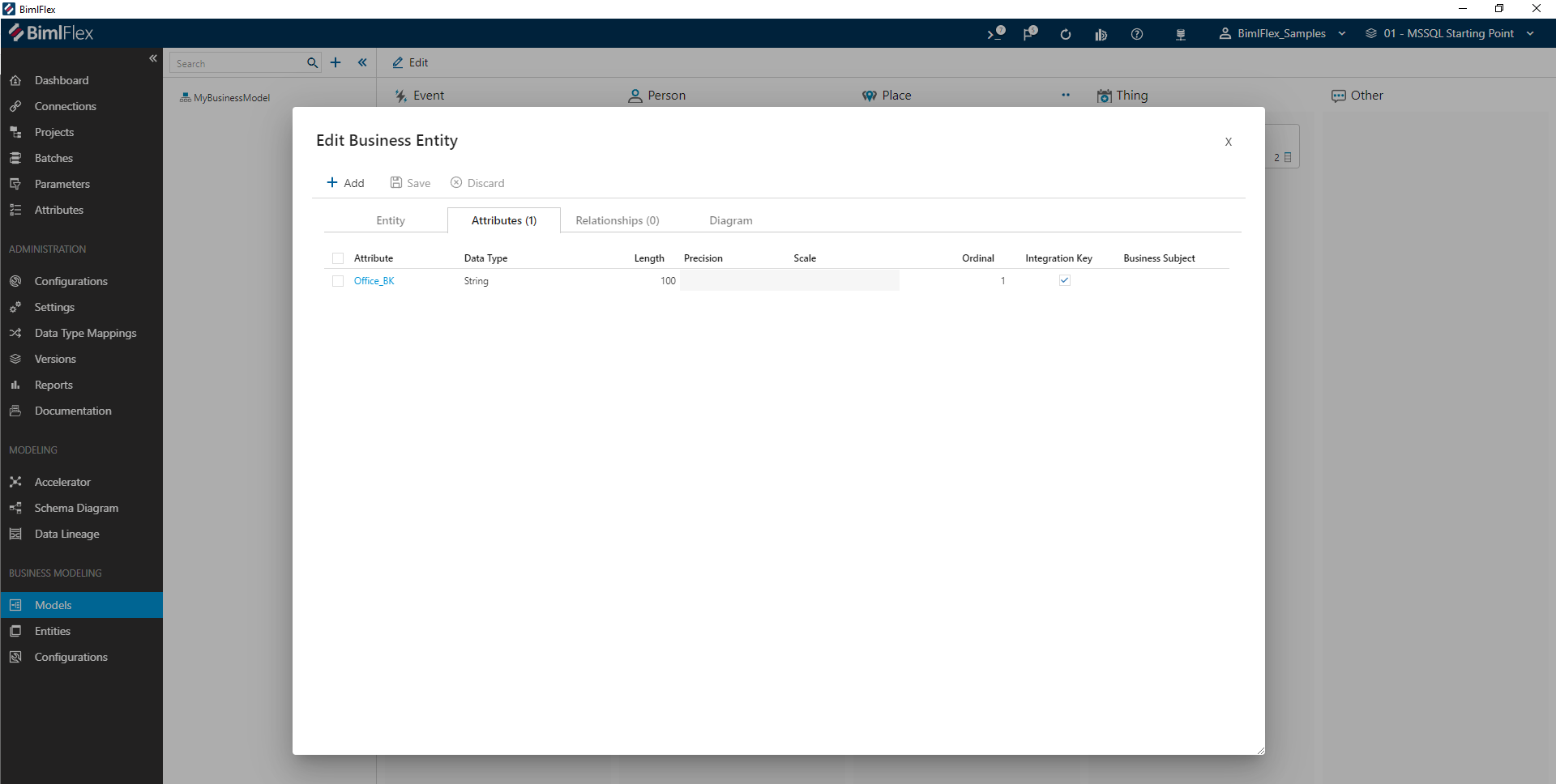
Task: Toggle the Integration Key checkbox for Office_BK
Action: tap(1064, 280)
